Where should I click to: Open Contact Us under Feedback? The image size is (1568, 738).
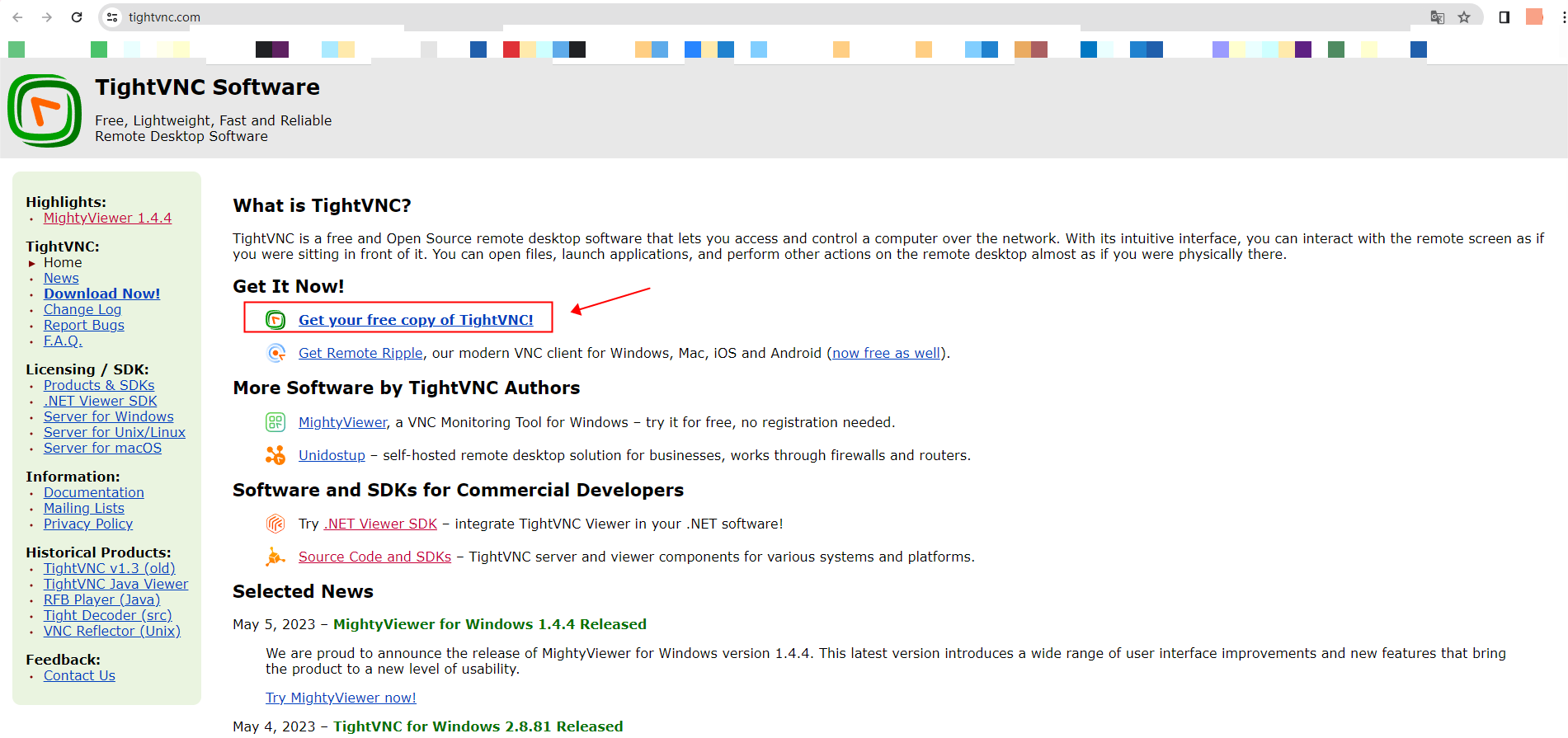79,675
